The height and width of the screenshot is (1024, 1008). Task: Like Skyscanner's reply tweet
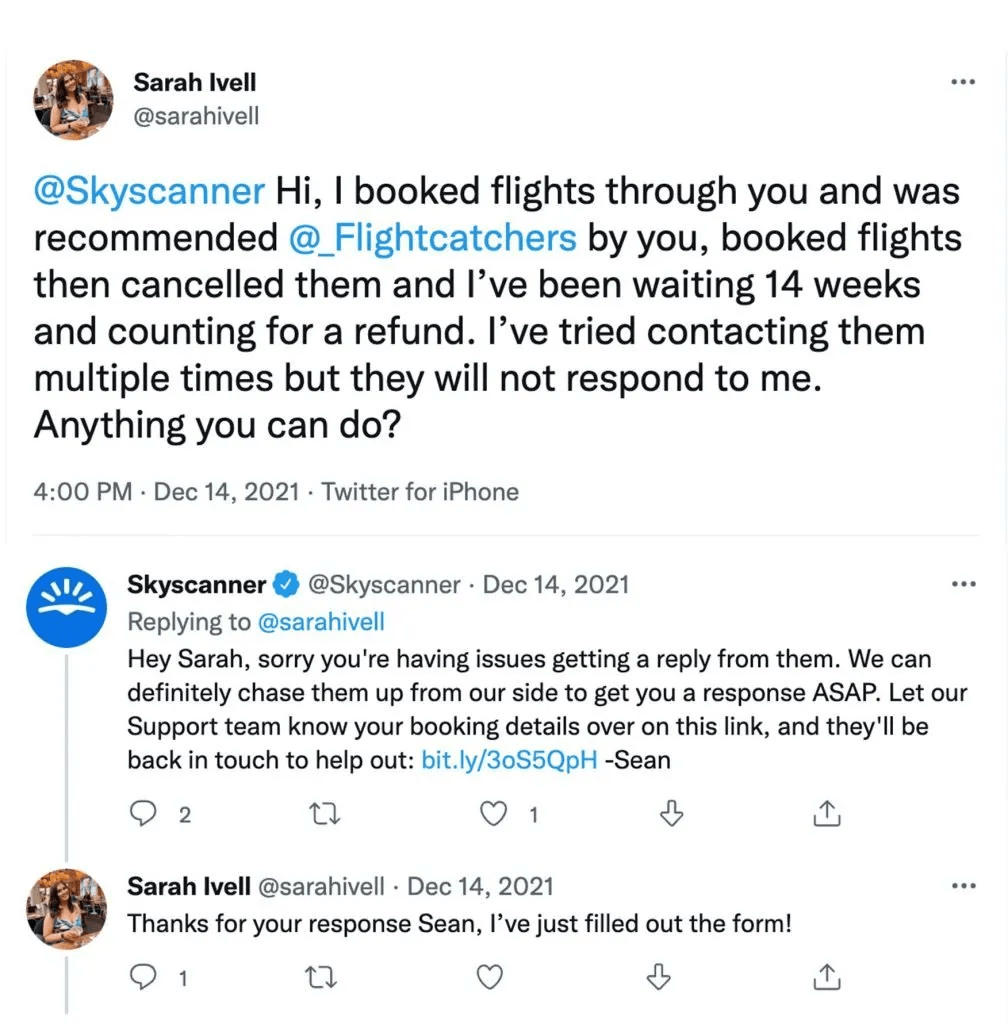click(x=493, y=814)
